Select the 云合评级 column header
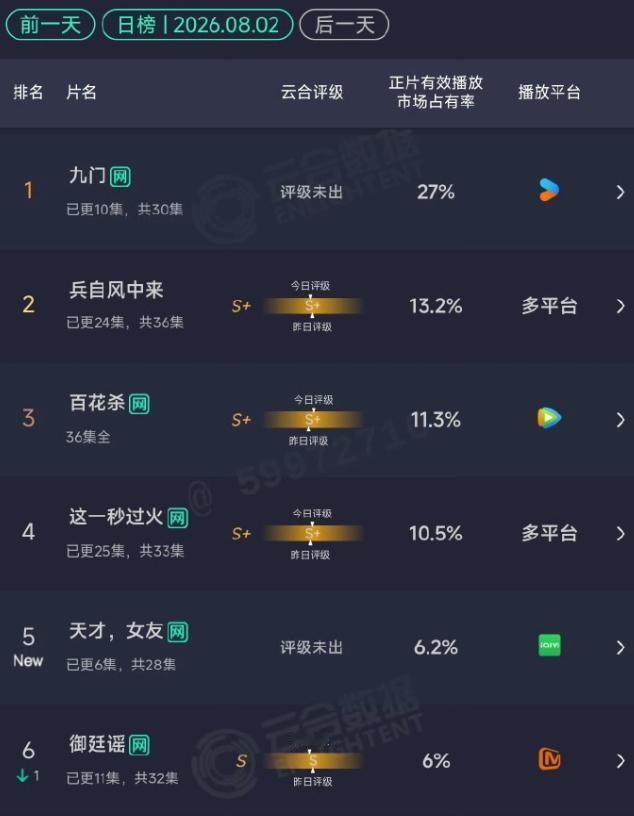Viewport: 634px width, 816px height. click(x=312, y=92)
